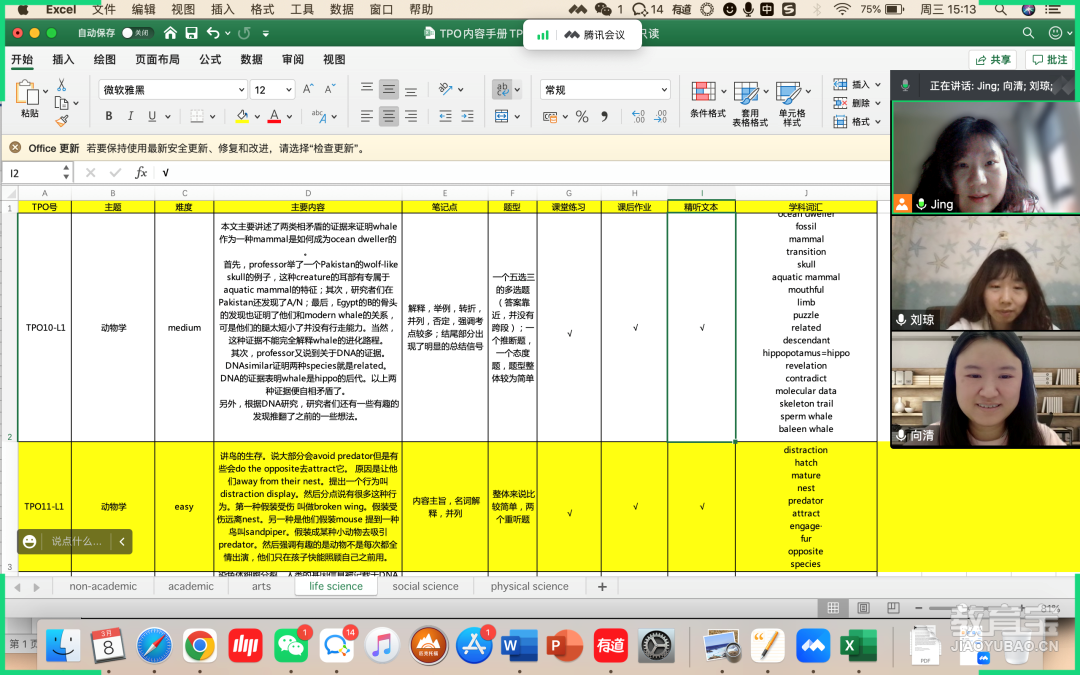This screenshot has width=1080, height=675.
Task: Decrease font size with the smaller A icon
Action: click(x=330, y=89)
